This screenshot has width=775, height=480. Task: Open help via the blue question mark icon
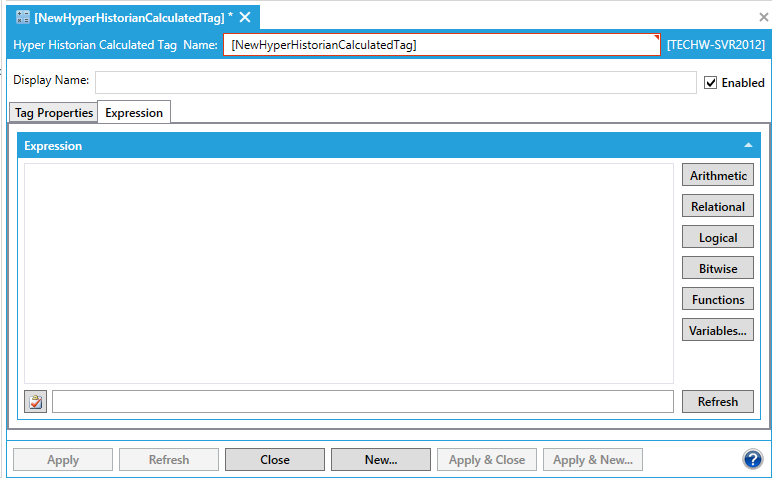click(x=752, y=460)
